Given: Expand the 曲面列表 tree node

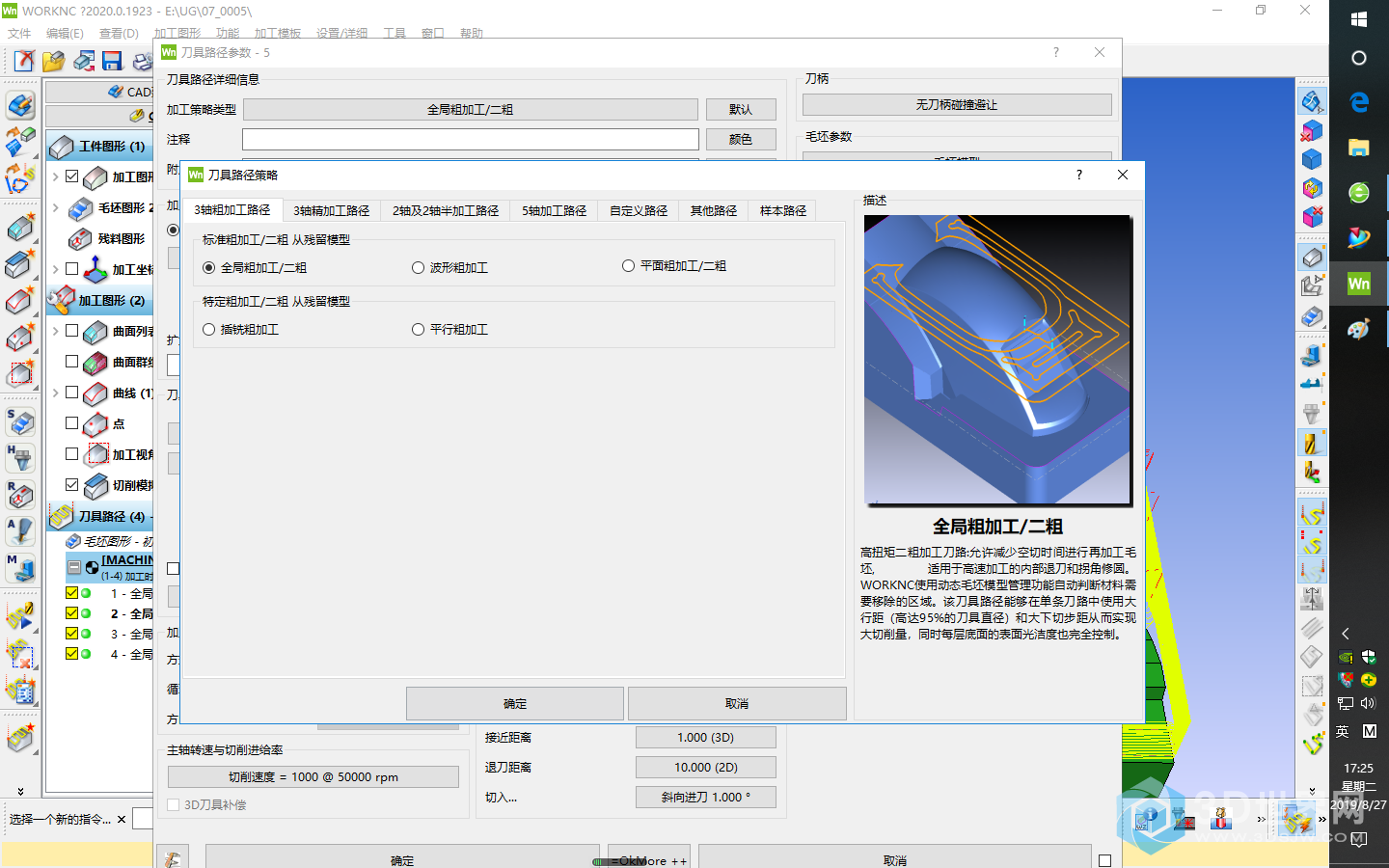Looking at the screenshot, I should click(x=56, y=331).
